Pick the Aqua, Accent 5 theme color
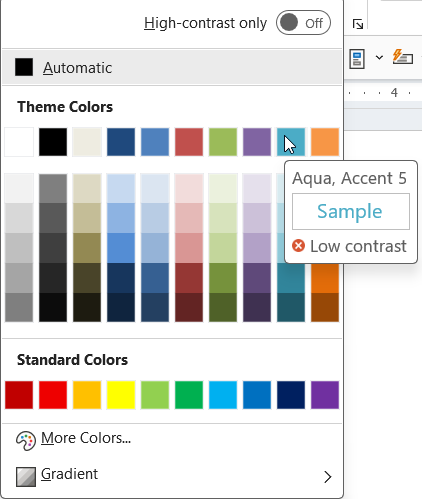The height and width of the screenshot is (499, 422). [x=291, y=142]
